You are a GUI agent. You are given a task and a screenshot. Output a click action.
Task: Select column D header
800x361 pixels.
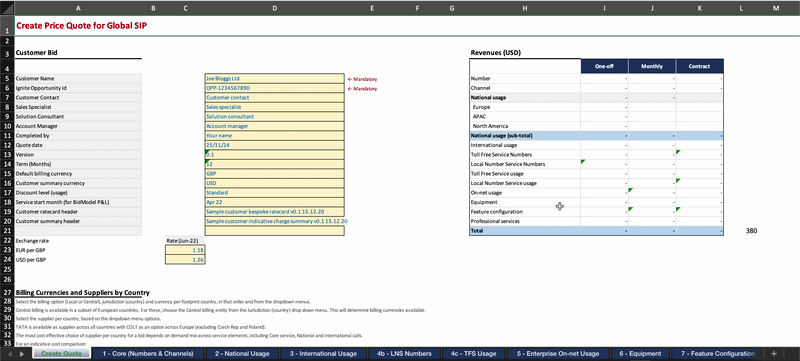pos(274,8)
